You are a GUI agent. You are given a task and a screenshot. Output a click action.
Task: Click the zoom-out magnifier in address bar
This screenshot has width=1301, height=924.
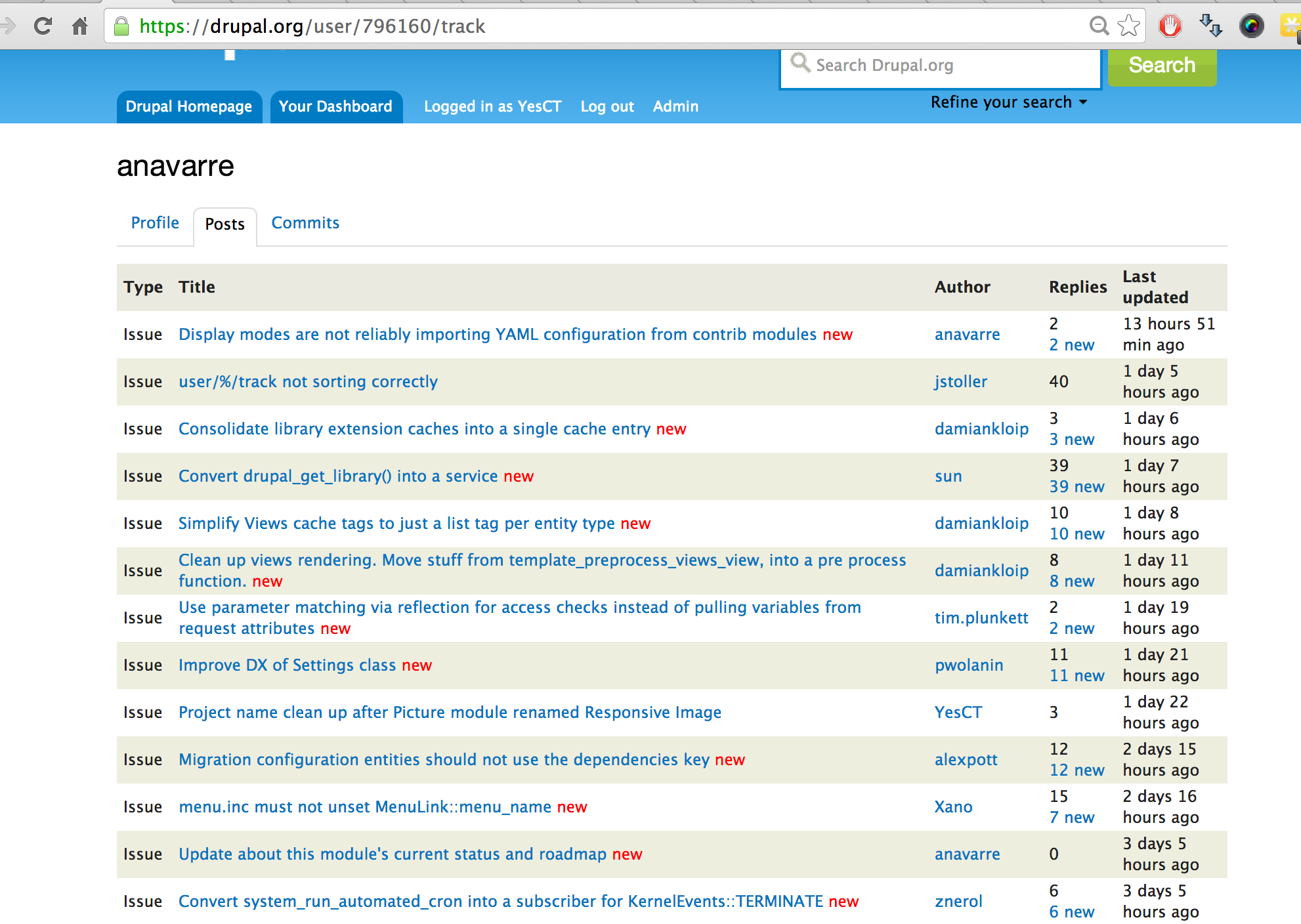[1098, 26]
